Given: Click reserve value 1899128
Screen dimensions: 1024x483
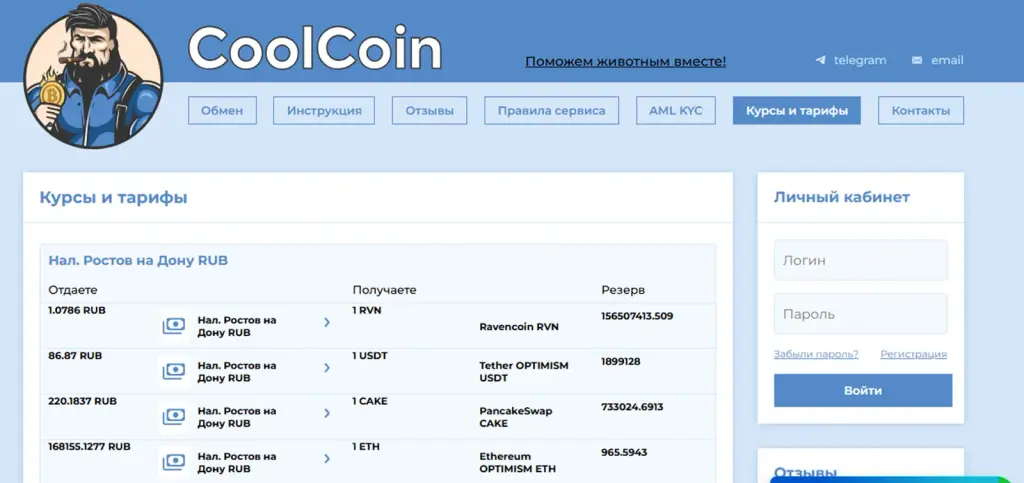Looking at the screenshot, I should 620,361.
